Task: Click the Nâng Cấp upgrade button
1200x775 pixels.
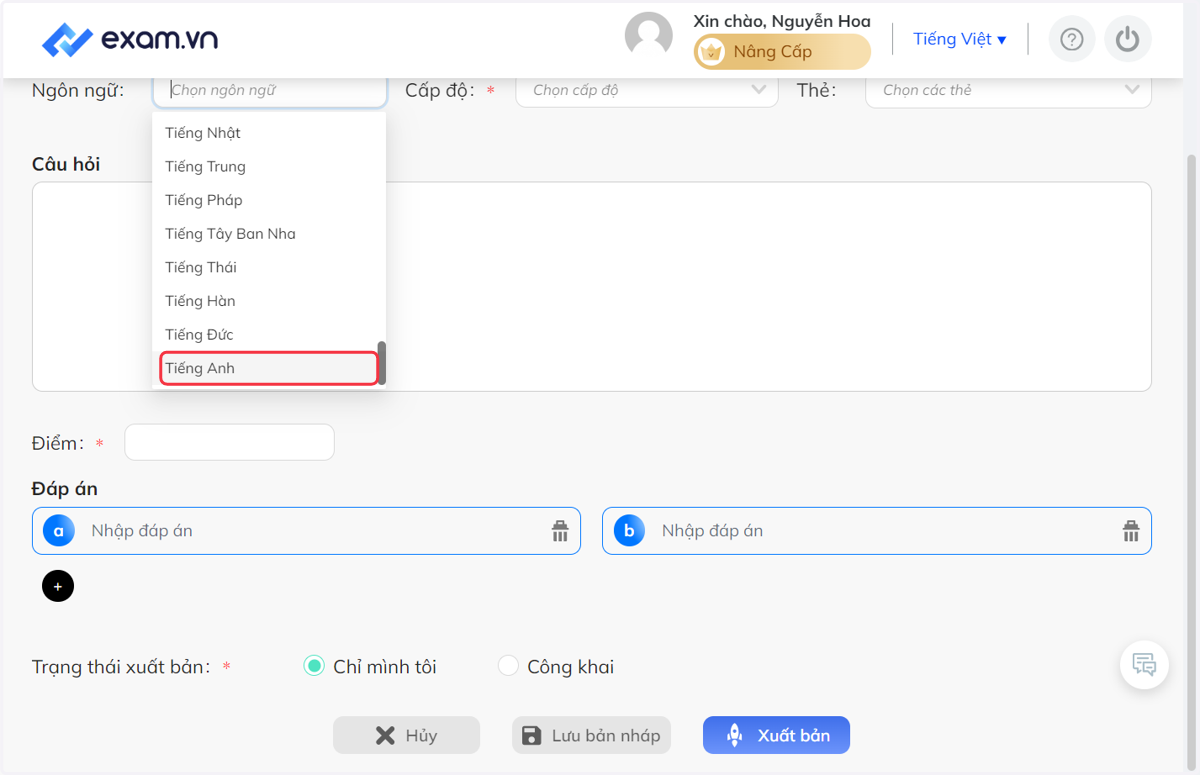Action: (x=782, y=52)
